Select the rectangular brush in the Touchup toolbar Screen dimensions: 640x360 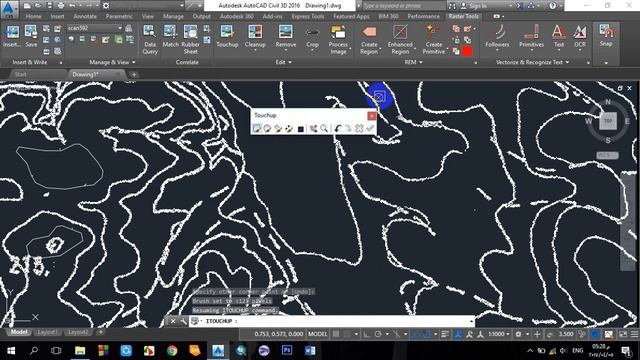coord(257,129)
